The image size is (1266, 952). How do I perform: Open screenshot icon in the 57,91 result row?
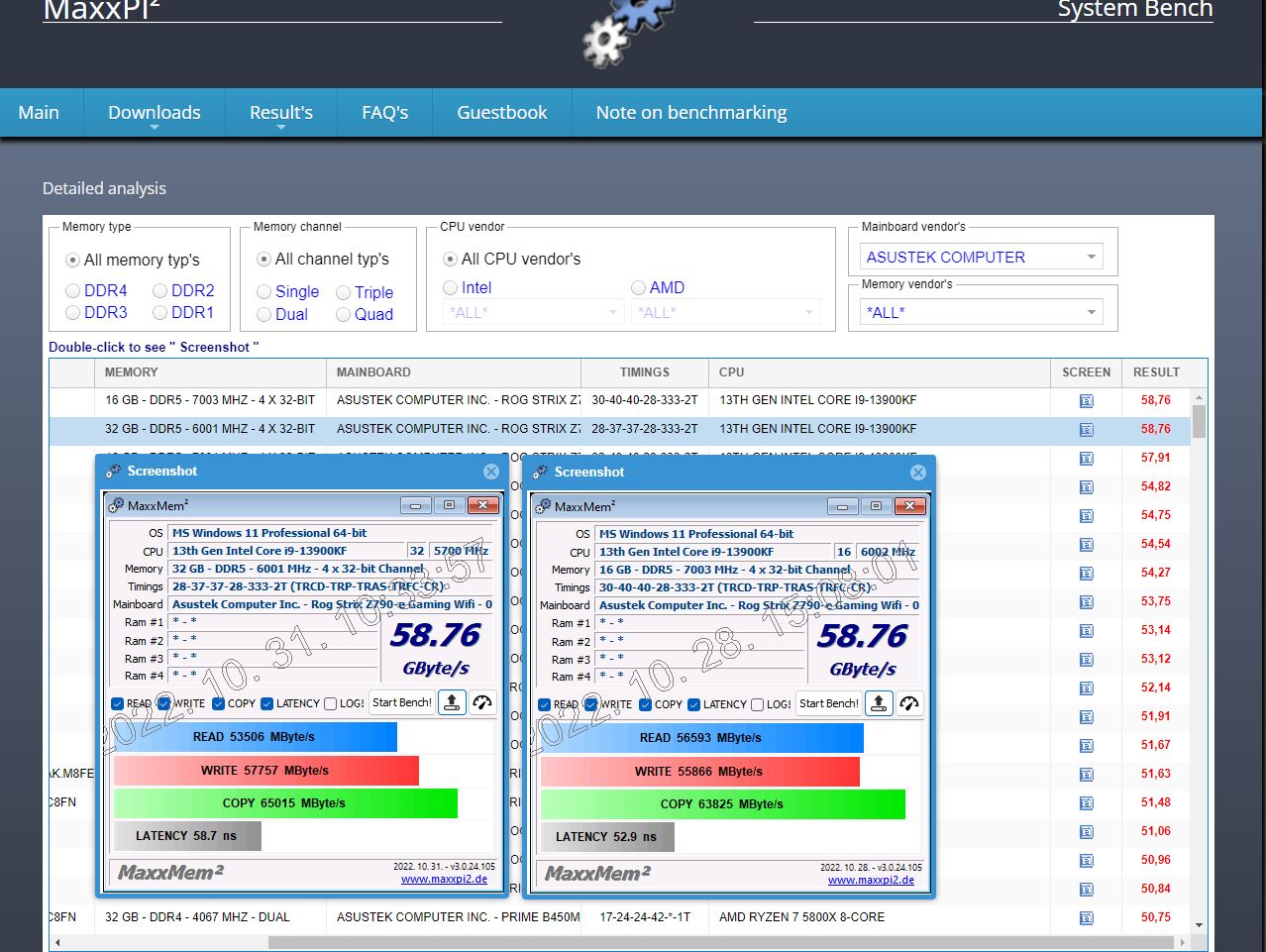[x=1086, y=459]
